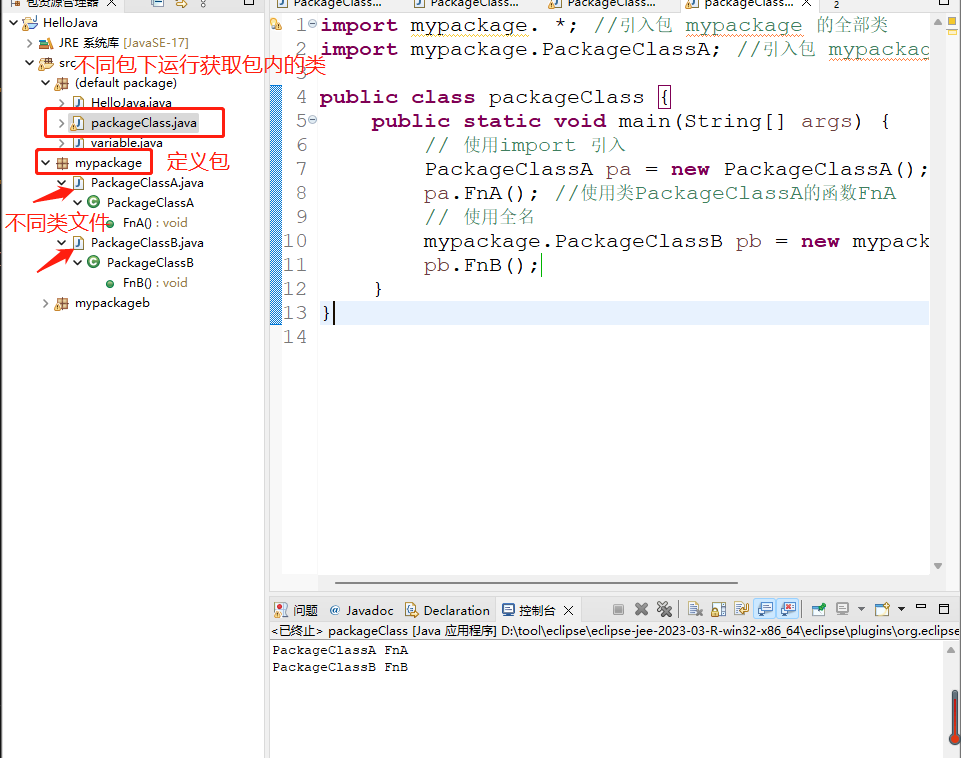Click the packageClass.java file icon
The width and height of the screenshot is (961, 758).
point(77,123)
